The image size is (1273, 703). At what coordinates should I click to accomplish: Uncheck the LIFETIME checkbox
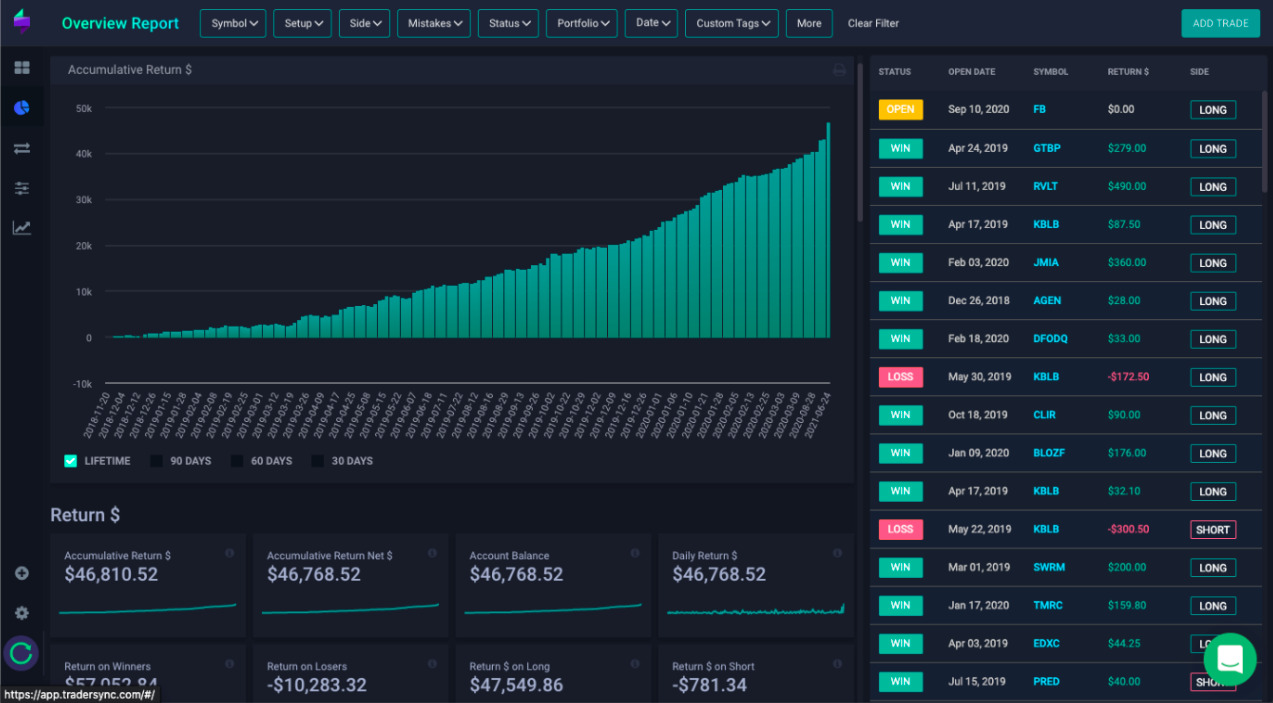click(x=71, y=461)
